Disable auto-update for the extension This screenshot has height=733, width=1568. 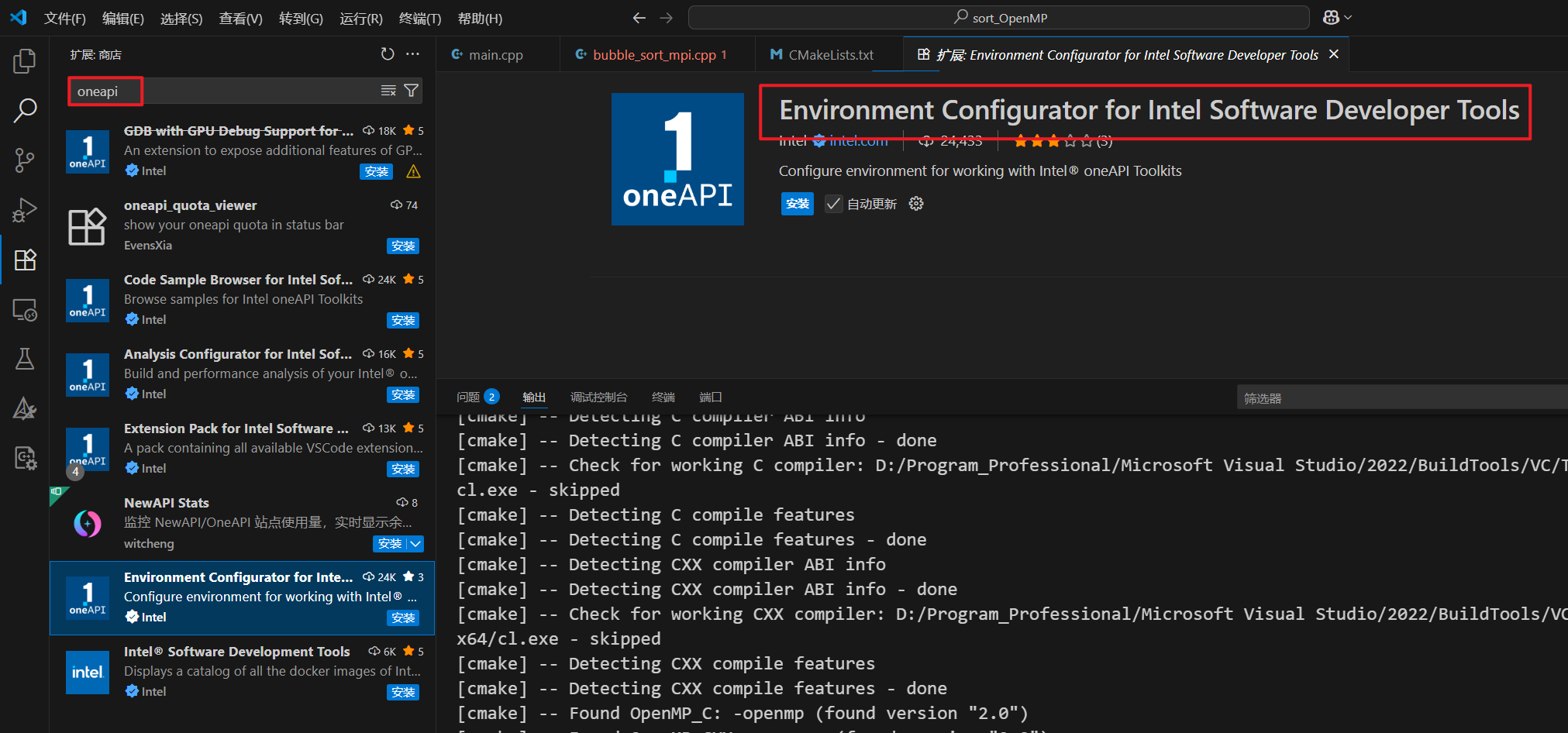coord(833,204)
